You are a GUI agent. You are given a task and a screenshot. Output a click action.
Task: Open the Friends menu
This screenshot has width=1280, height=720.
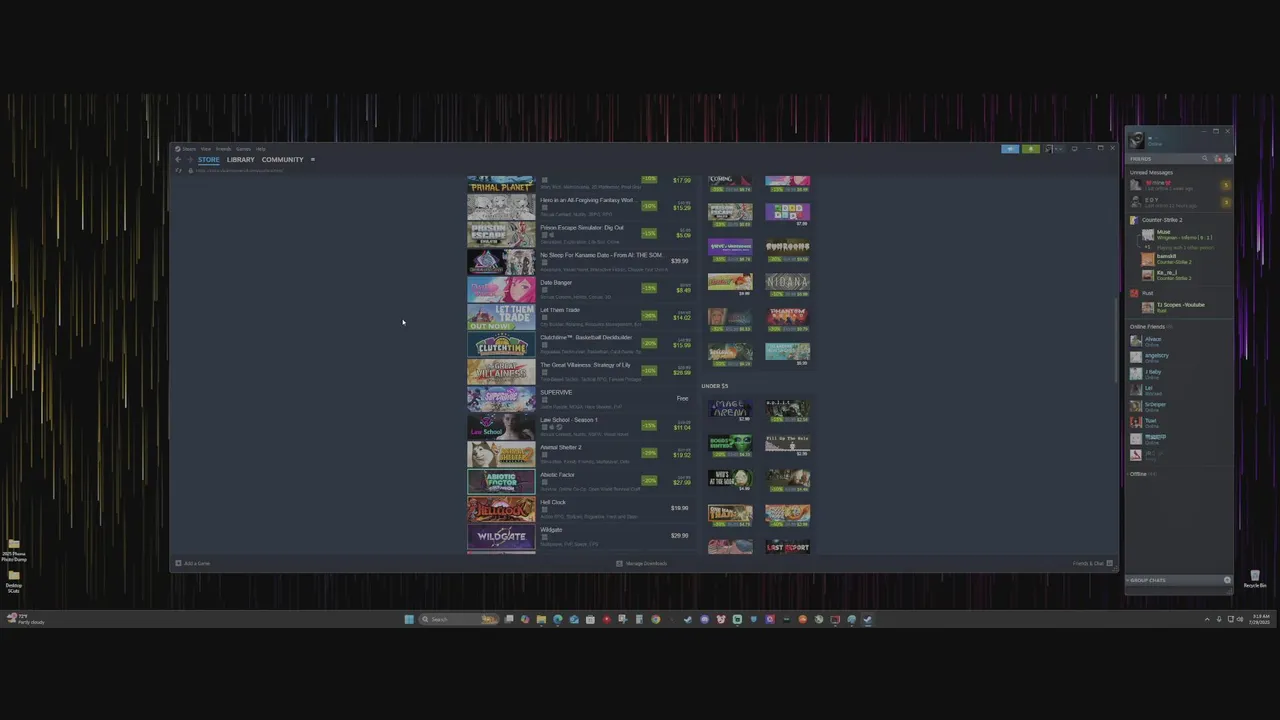[x=224, y=149]
